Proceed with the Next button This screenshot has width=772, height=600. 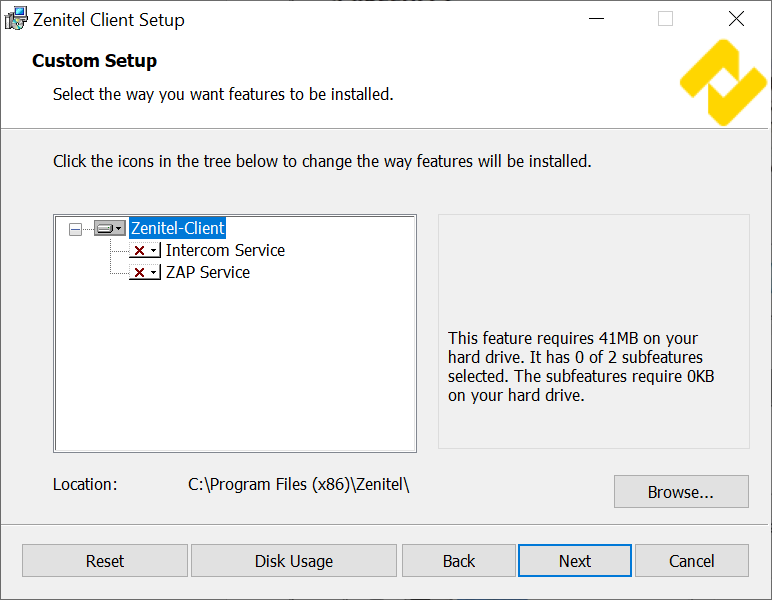coord(574,561)
